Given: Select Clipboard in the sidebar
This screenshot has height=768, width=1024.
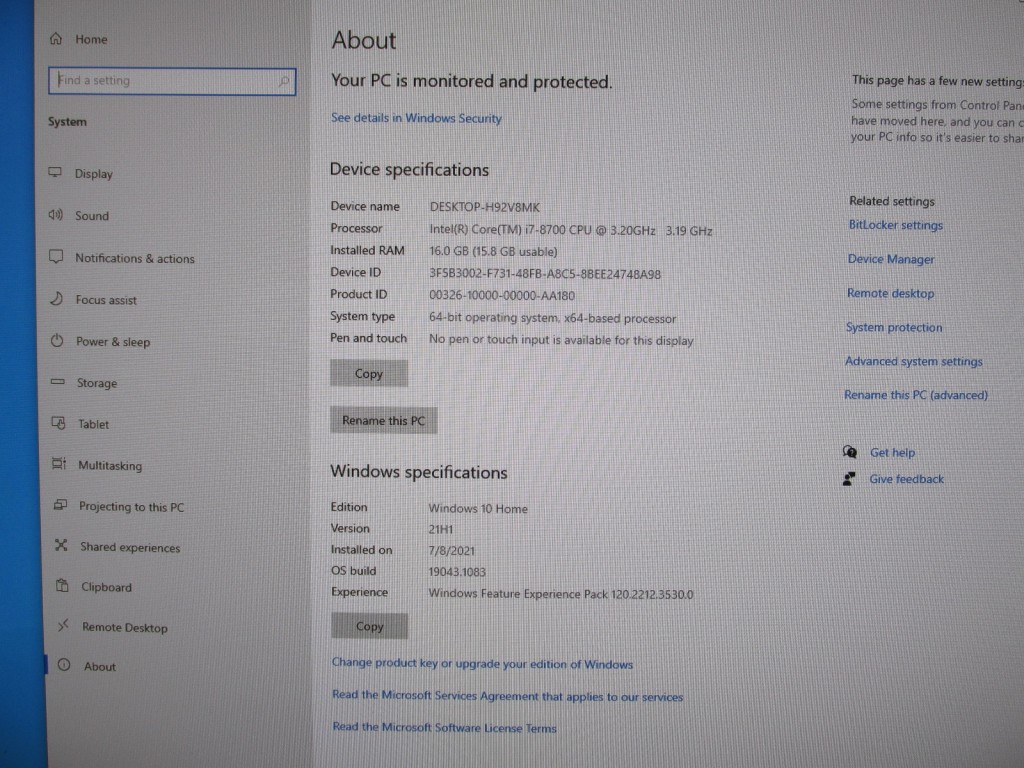Looking at the screenshot, I should pyautogui.click(x=106, y=586).
